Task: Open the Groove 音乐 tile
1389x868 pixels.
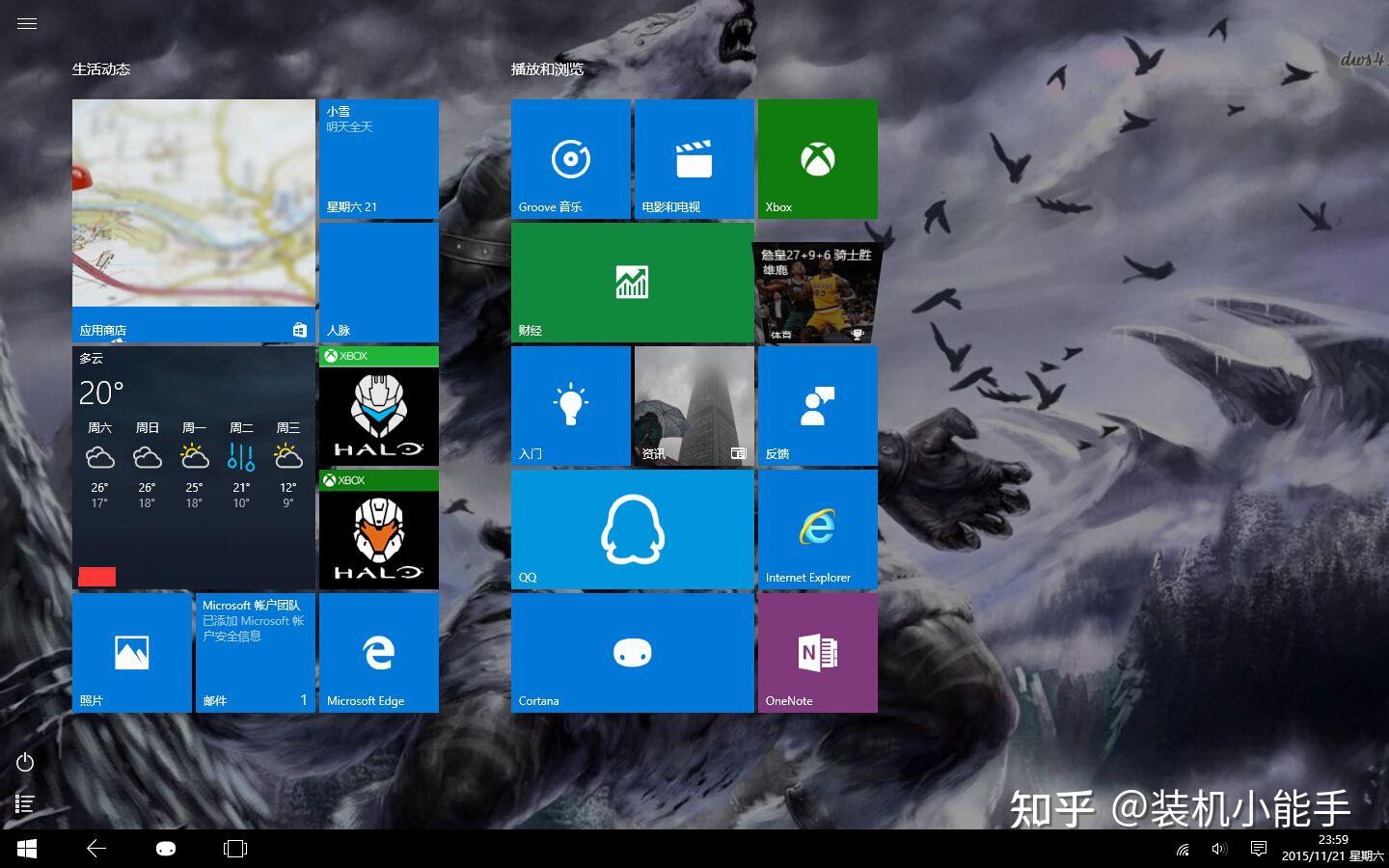Action: coord(570,158)
